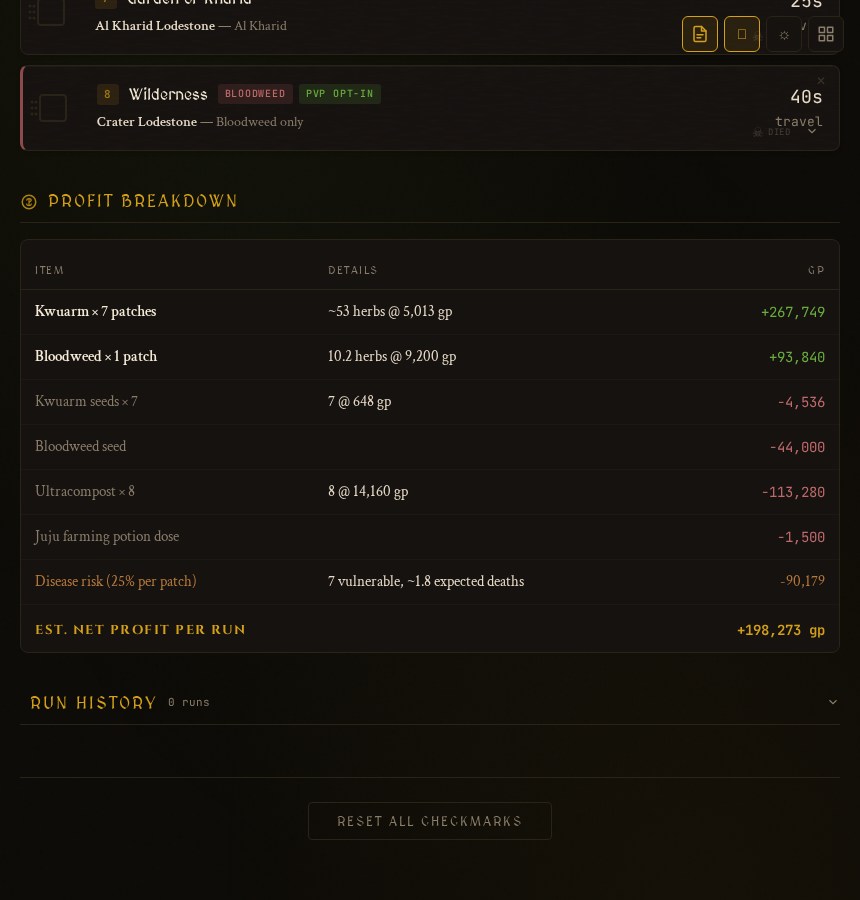Open the Crater Lodestone link
This screenshot has width=860, height=900.
point(146,122)
